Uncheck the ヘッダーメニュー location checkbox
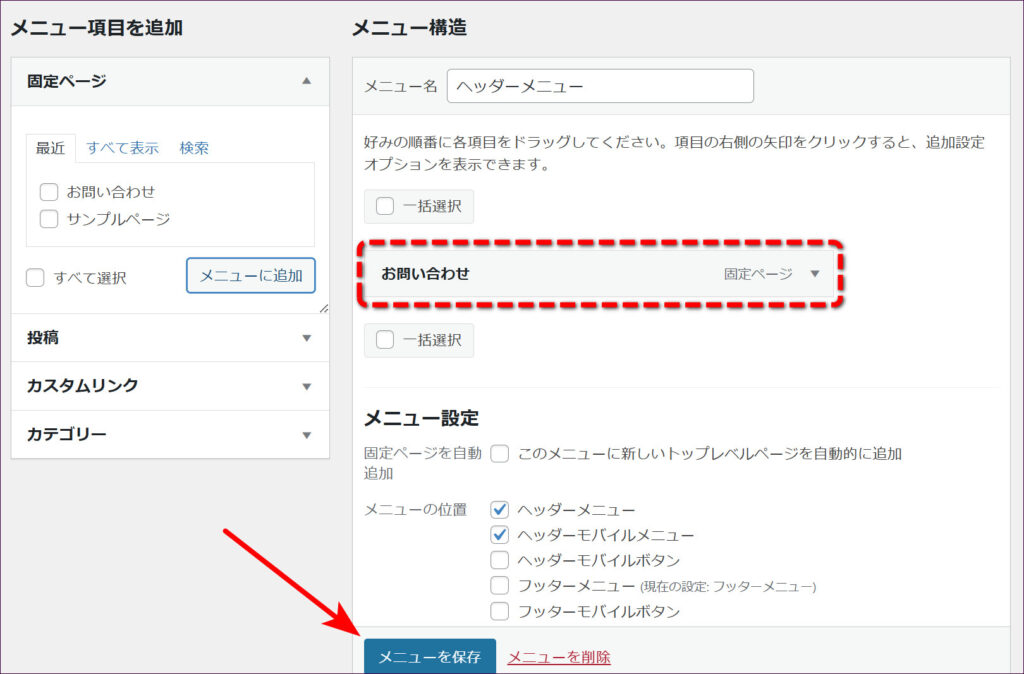The height and width of the screenshot is (674, 1024). [500, 510]
